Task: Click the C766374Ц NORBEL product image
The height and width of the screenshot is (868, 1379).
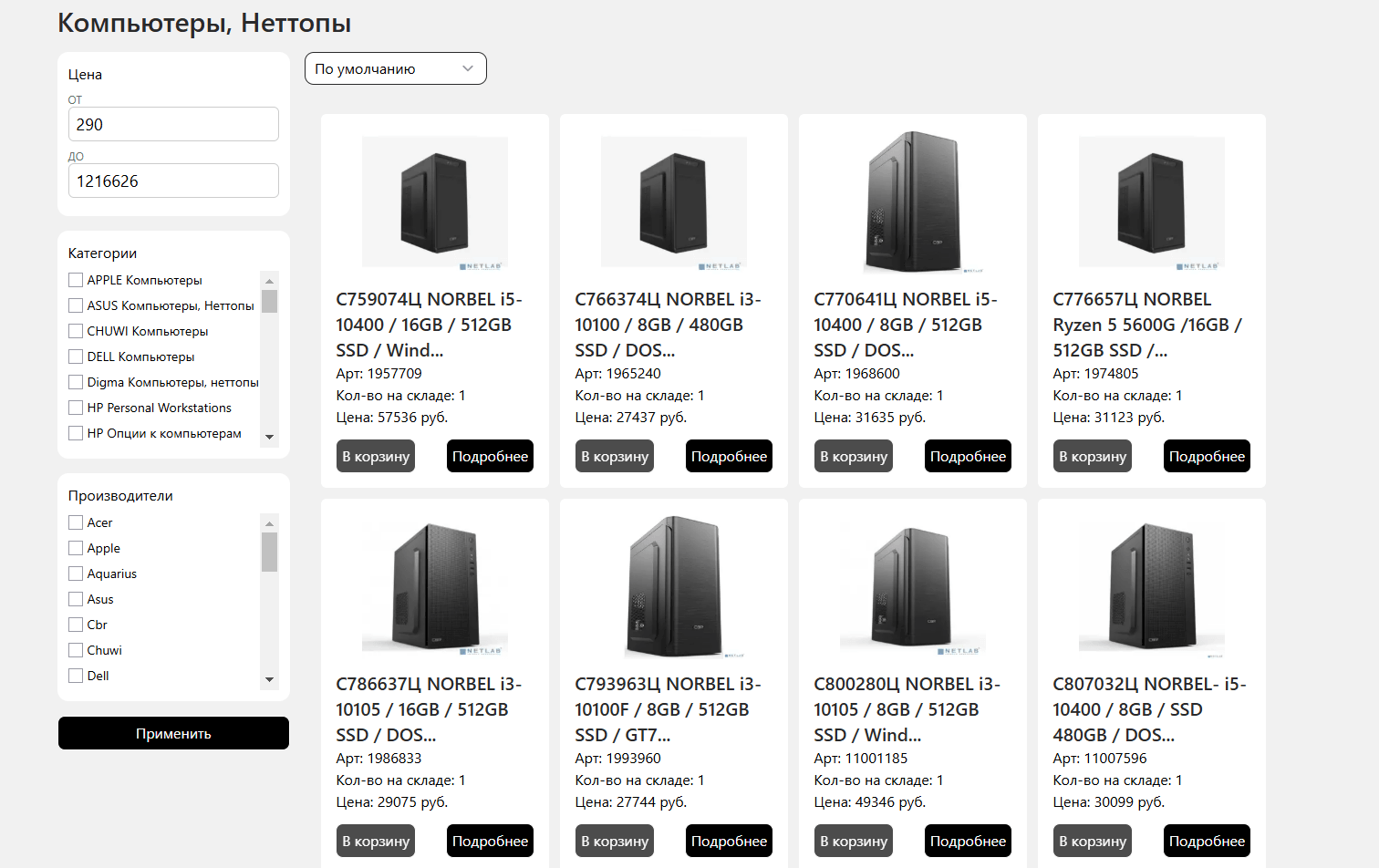Action: (x=674, y=202)
